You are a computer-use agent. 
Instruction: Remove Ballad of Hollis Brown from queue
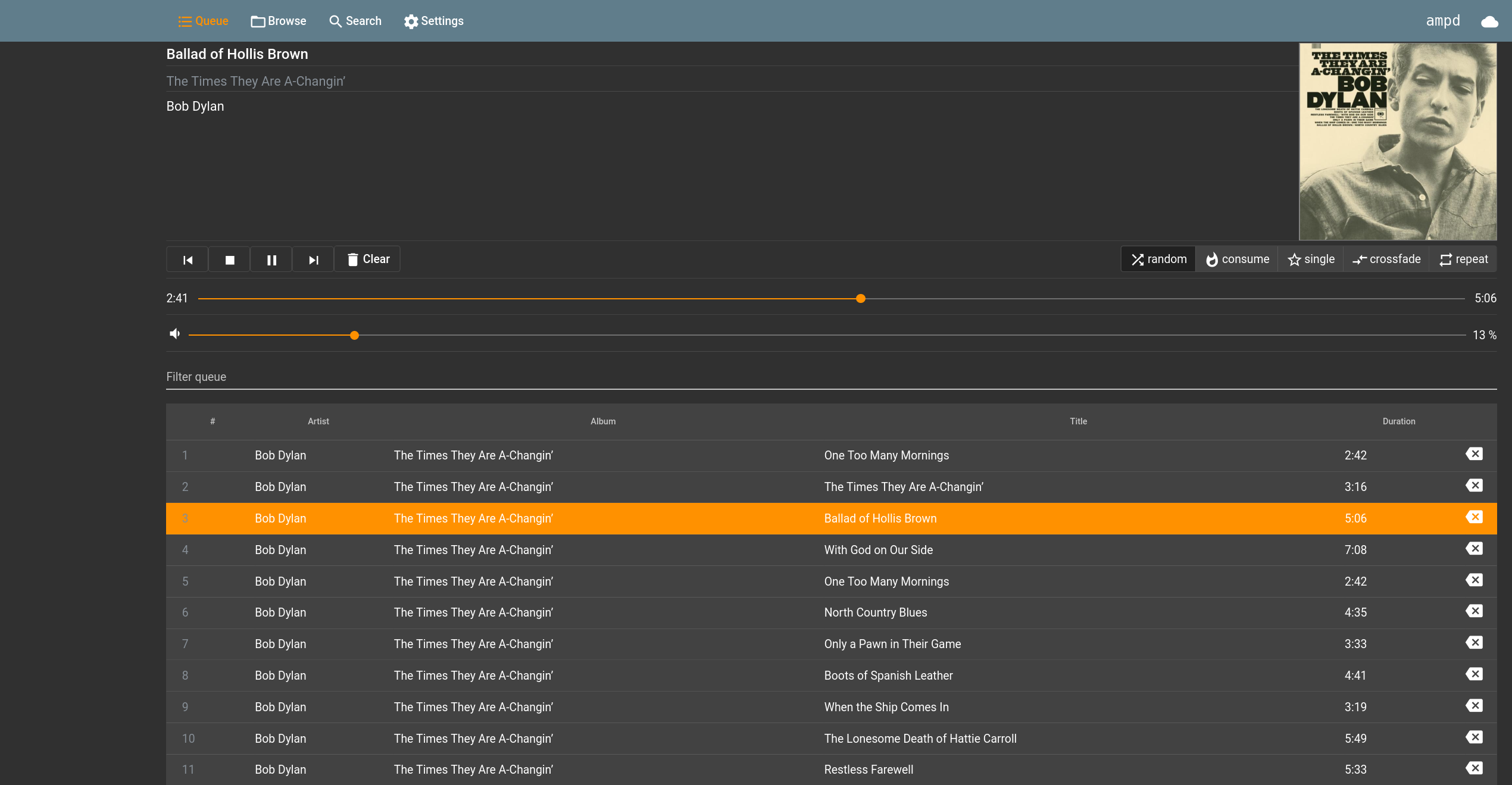point(1474,517)
